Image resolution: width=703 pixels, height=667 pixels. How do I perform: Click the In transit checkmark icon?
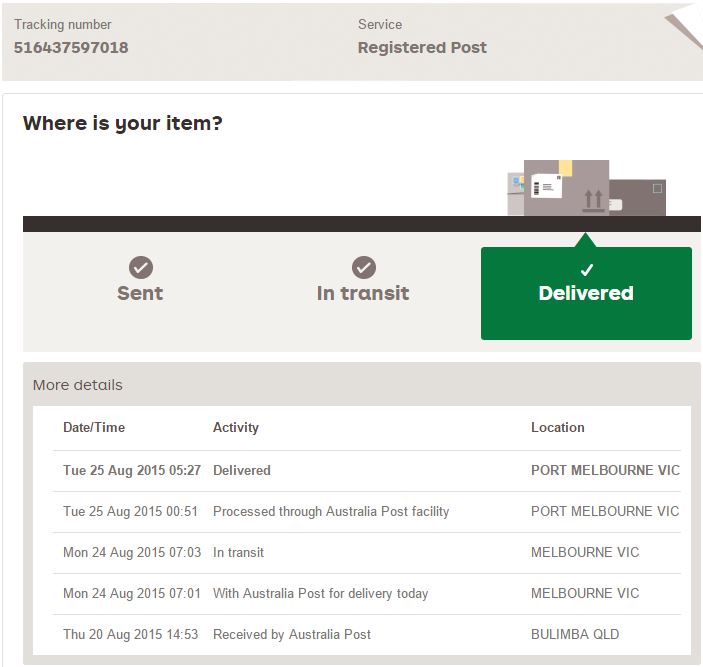364,267
